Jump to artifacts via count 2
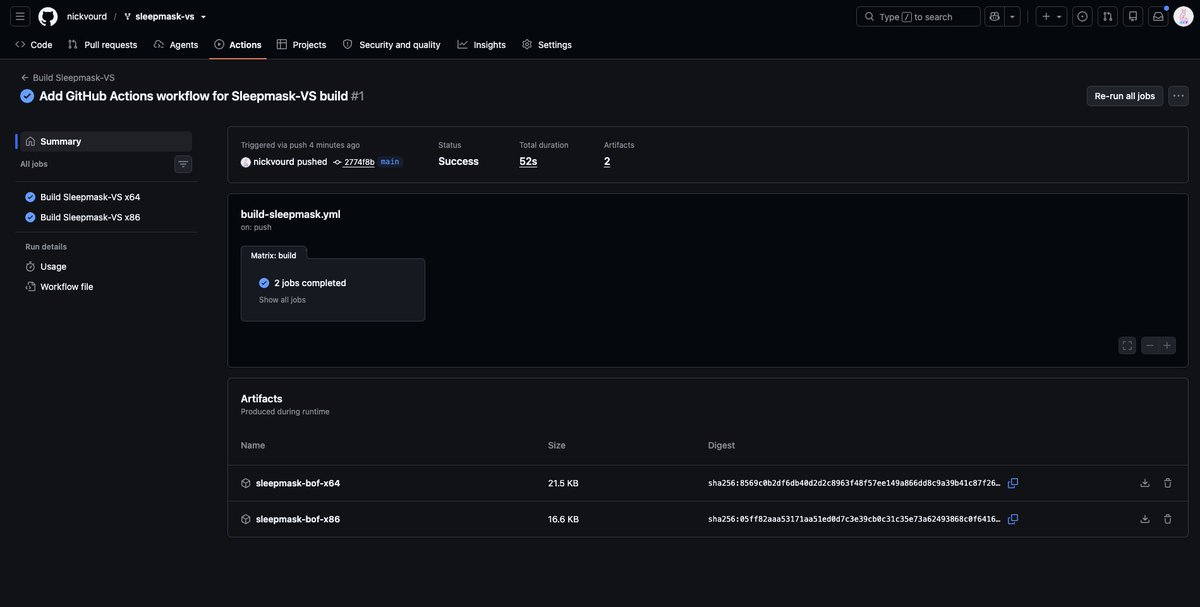 point(607,161)
